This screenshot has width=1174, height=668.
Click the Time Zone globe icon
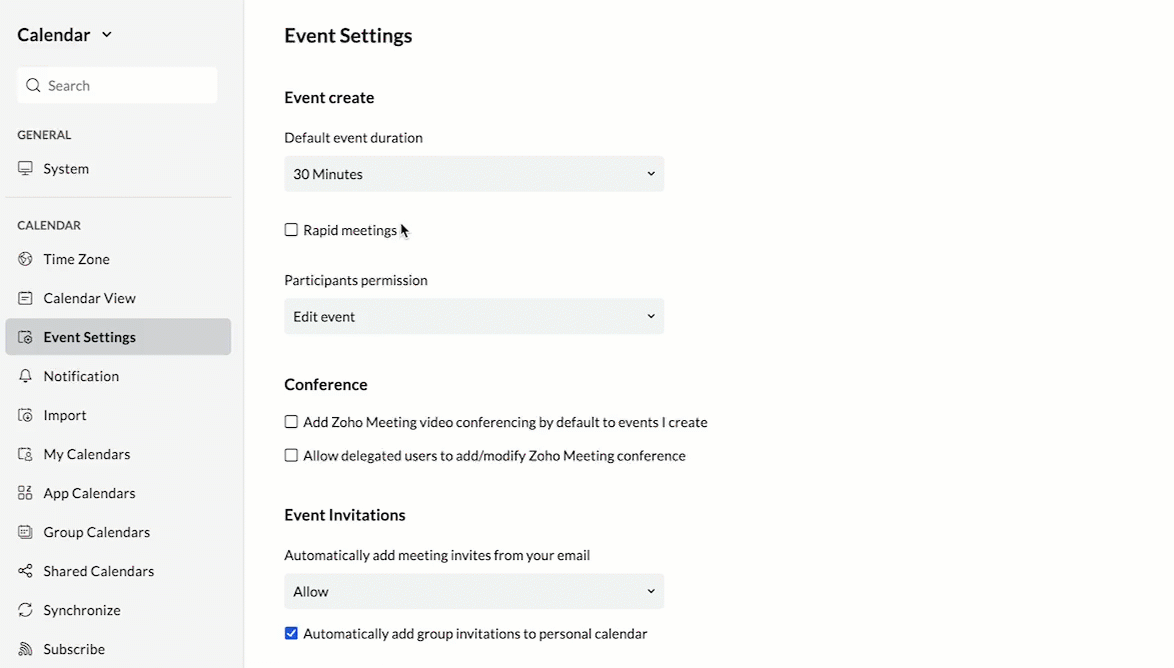click(x=25, y=259)
